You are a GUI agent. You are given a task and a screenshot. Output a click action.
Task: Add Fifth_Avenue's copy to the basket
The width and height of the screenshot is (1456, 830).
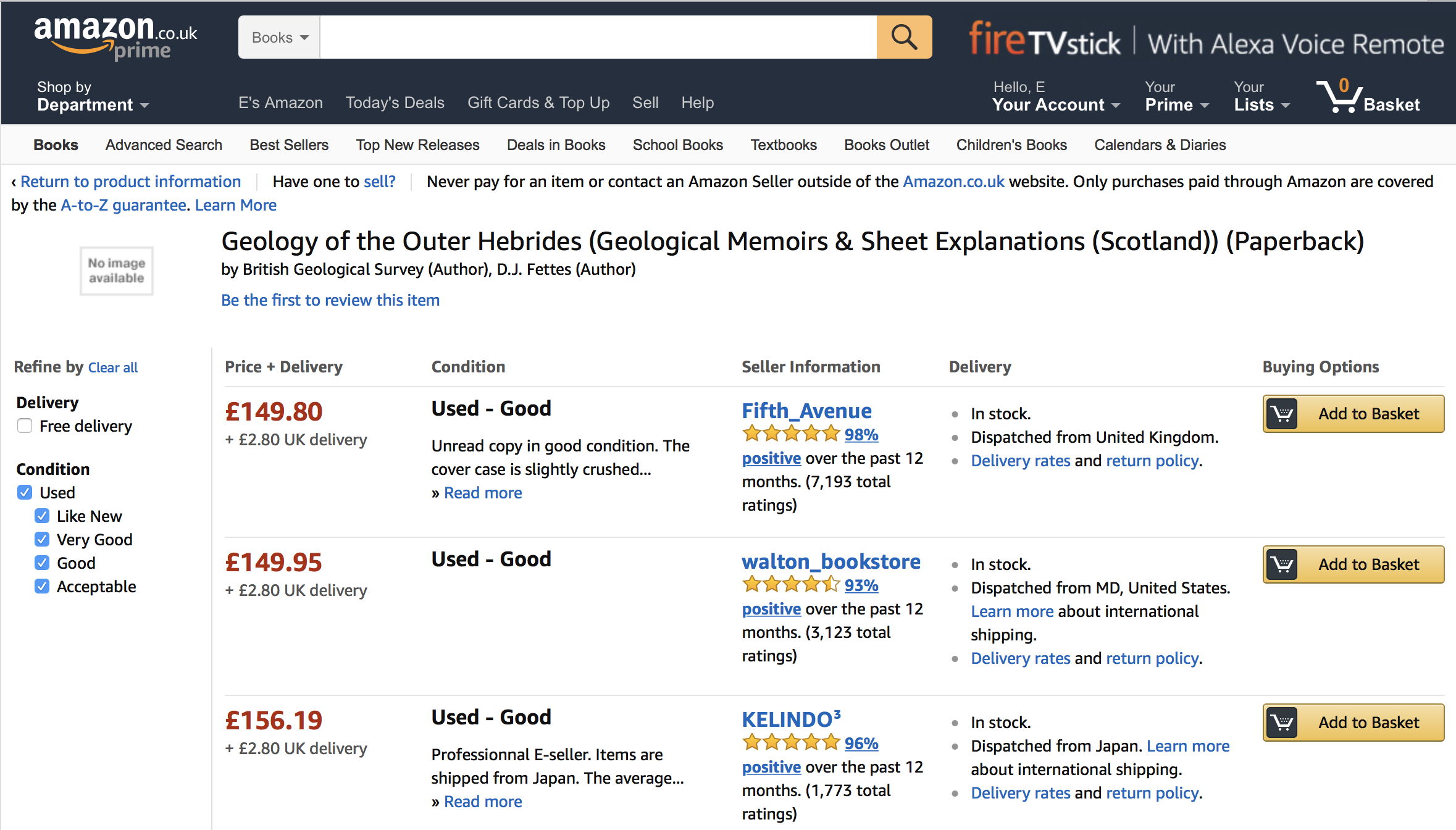pos(1353,413)
